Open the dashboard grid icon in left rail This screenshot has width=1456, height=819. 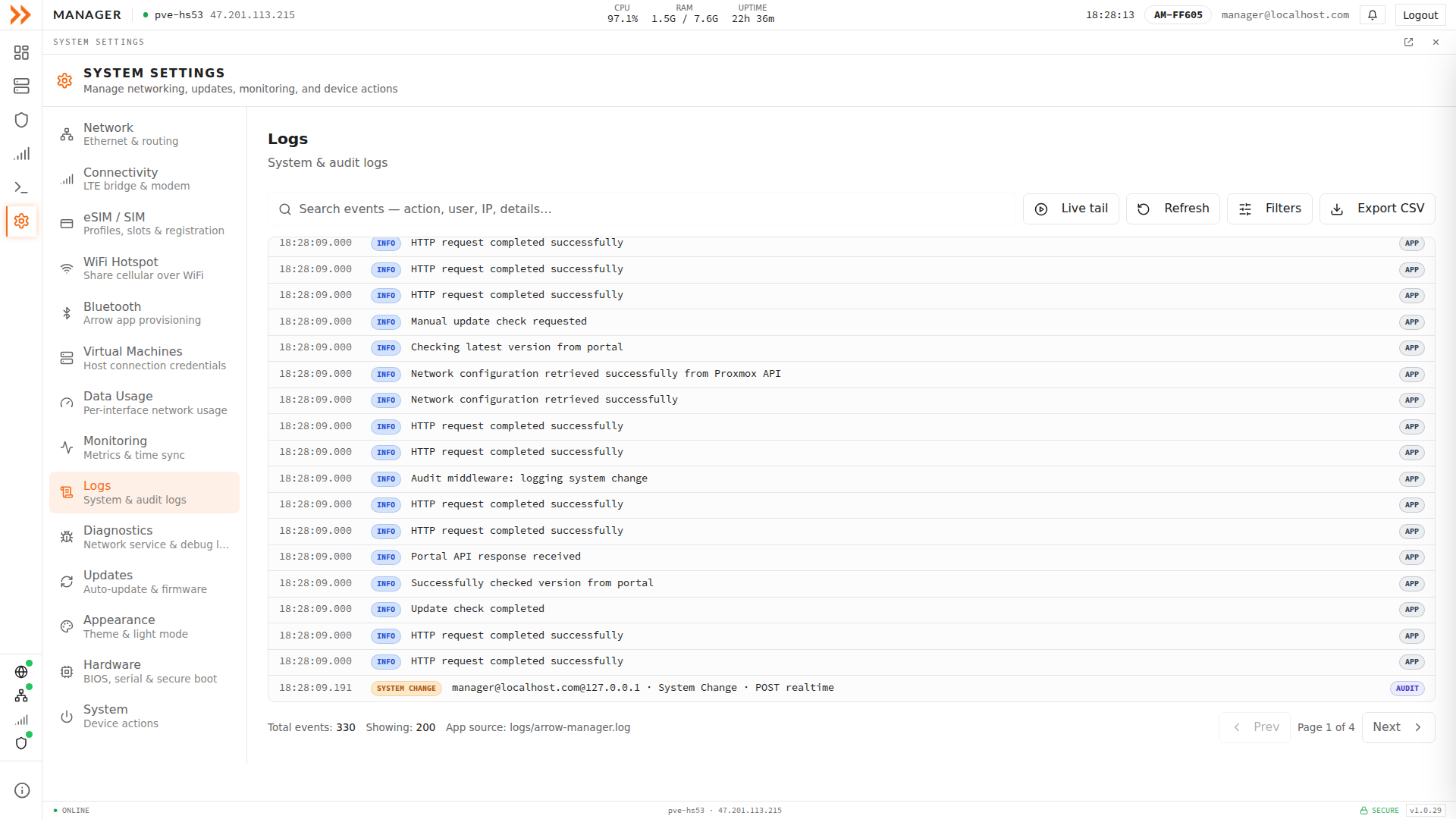(21, 52)
